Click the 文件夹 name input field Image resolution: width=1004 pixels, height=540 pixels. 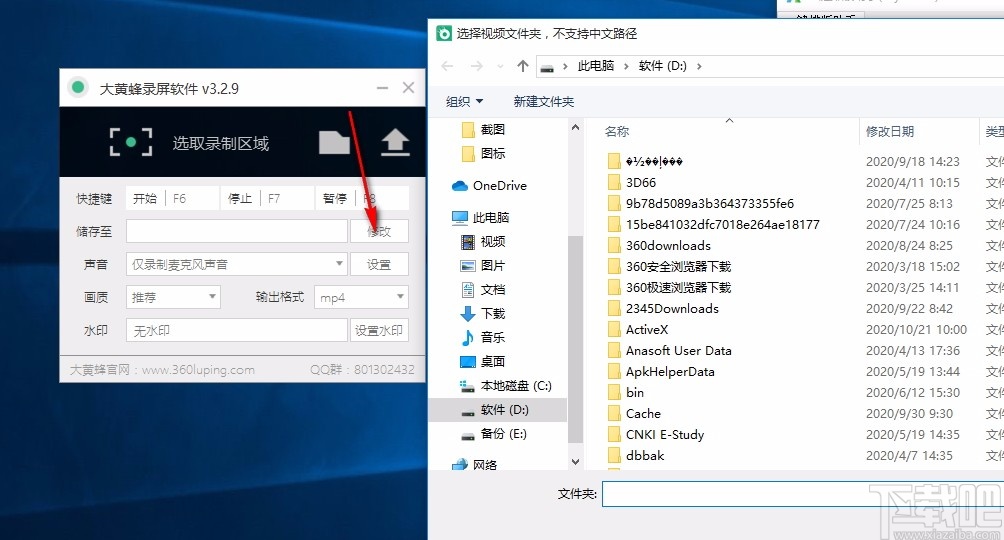[x=803, y=494]
